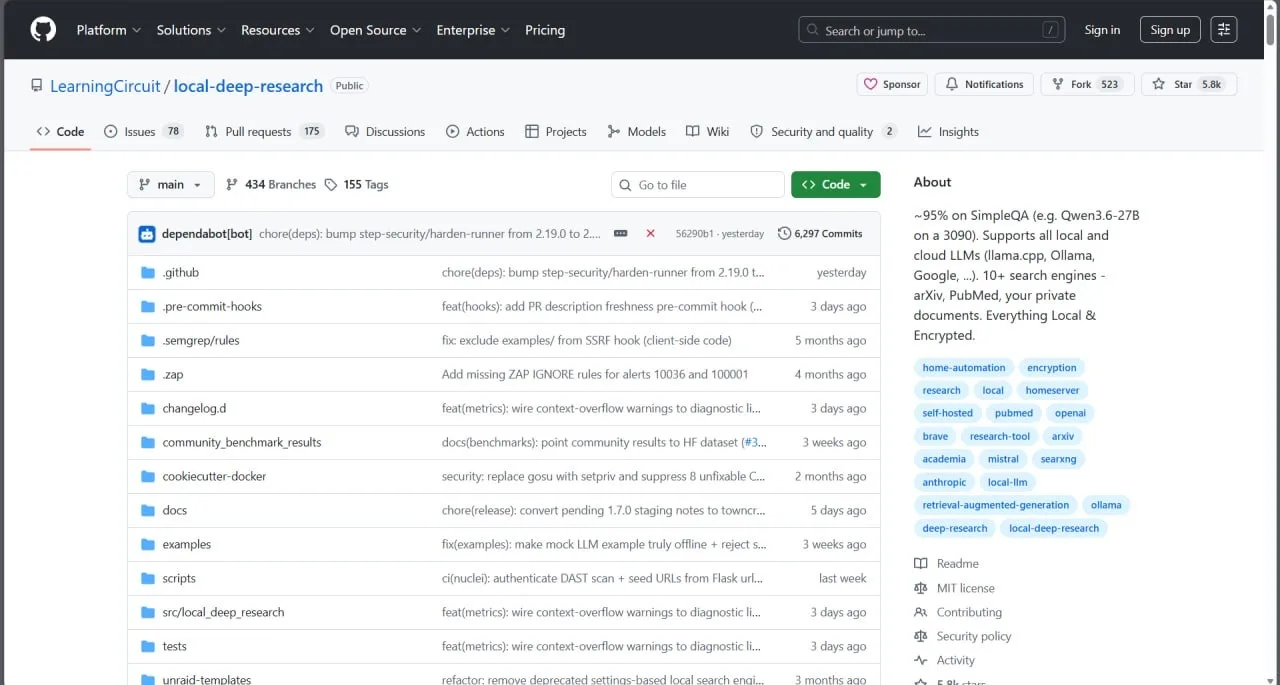Click the .pre-commit-hooks folder icon
Screen dimensions: 1280x685
[x=148, y=306]
